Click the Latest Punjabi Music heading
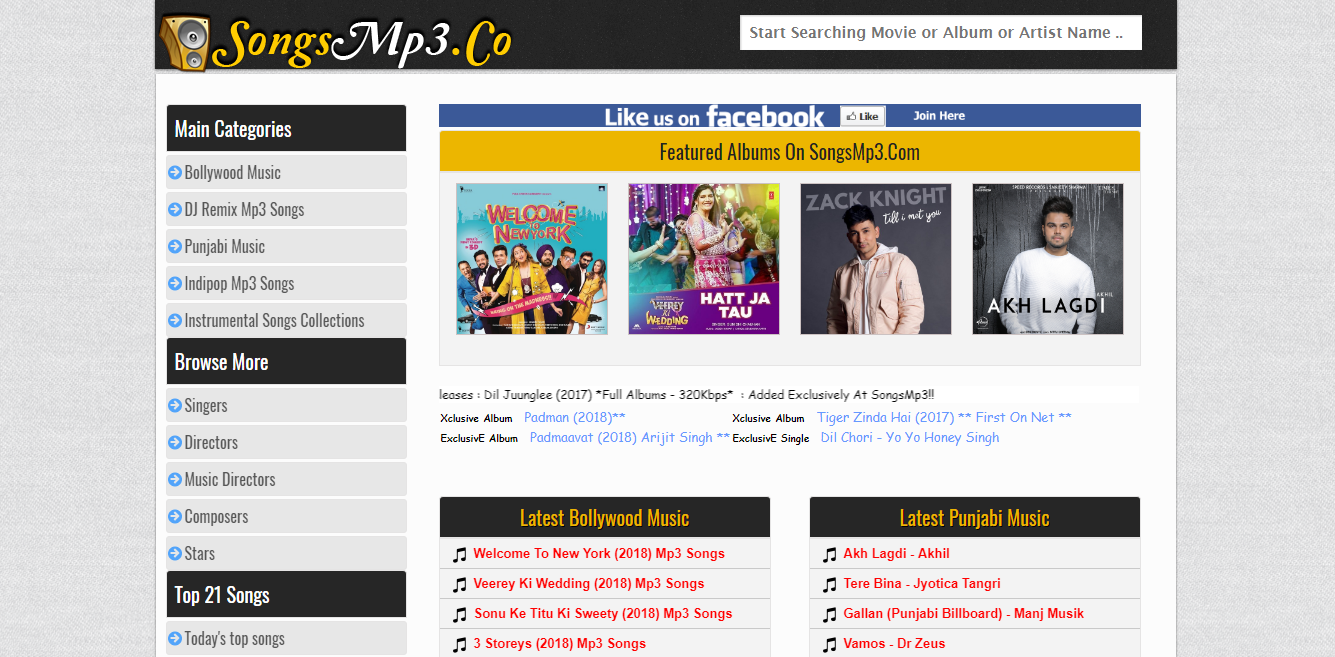The width and height of the screenshot is (1335, 657). click(x=975, y=518)
